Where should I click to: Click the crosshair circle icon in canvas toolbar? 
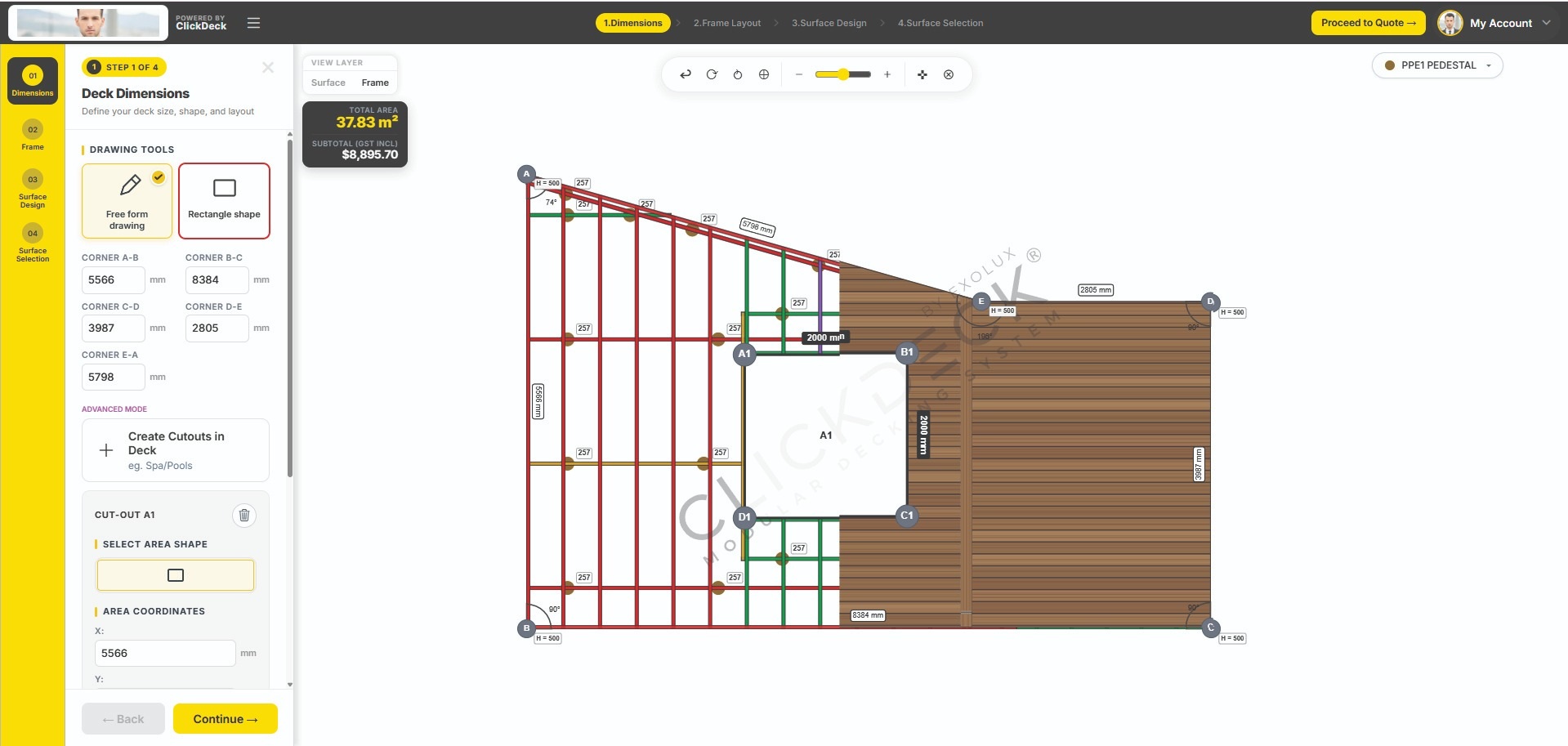(x=764, y=74)
